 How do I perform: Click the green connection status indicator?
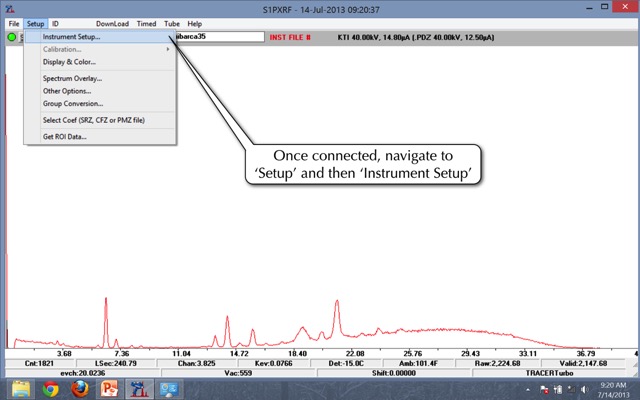click(x=11, y=37)
